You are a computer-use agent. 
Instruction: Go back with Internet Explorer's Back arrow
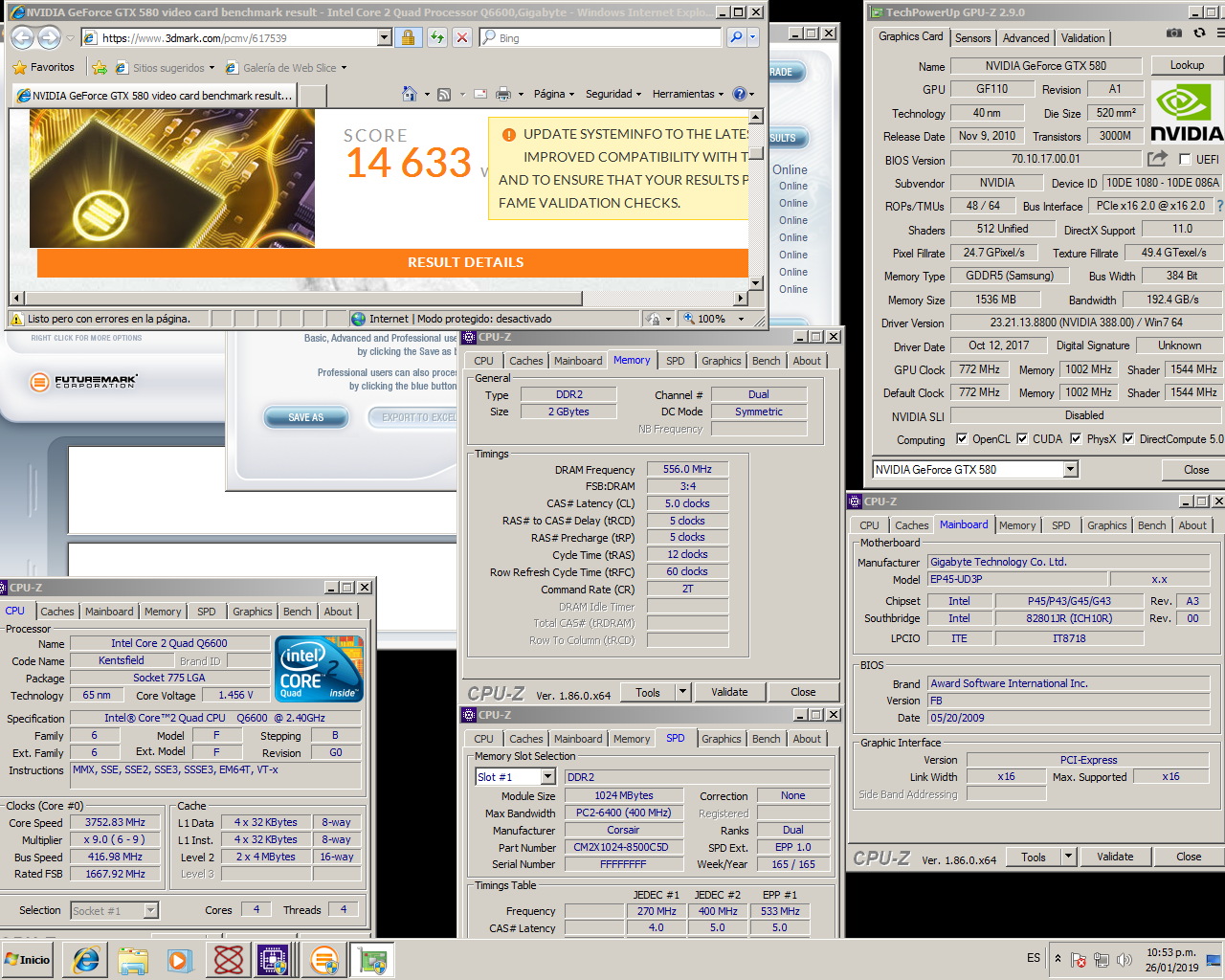click(x=22, y=37)
